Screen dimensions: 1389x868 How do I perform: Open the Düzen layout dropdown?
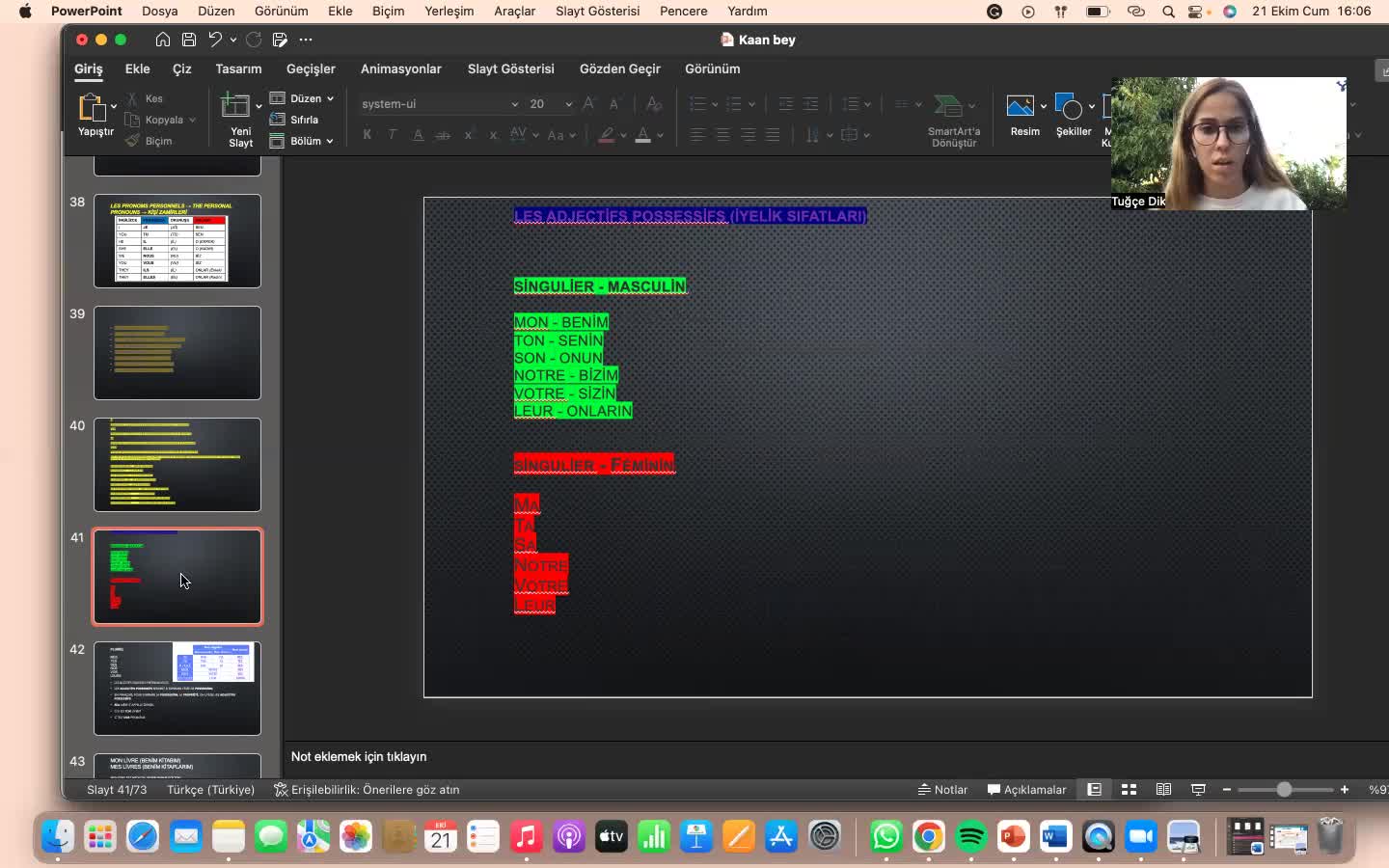(301, 98)
